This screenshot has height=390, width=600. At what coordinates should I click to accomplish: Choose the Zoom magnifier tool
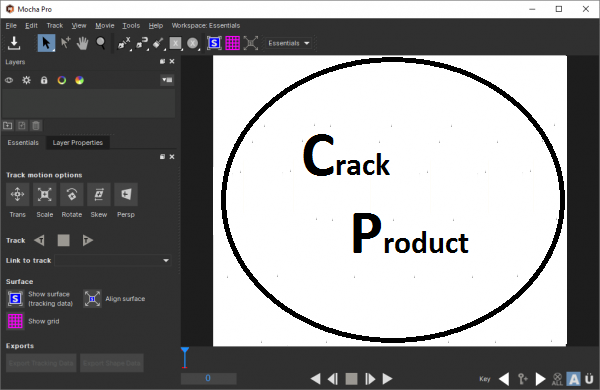(101, 43)
